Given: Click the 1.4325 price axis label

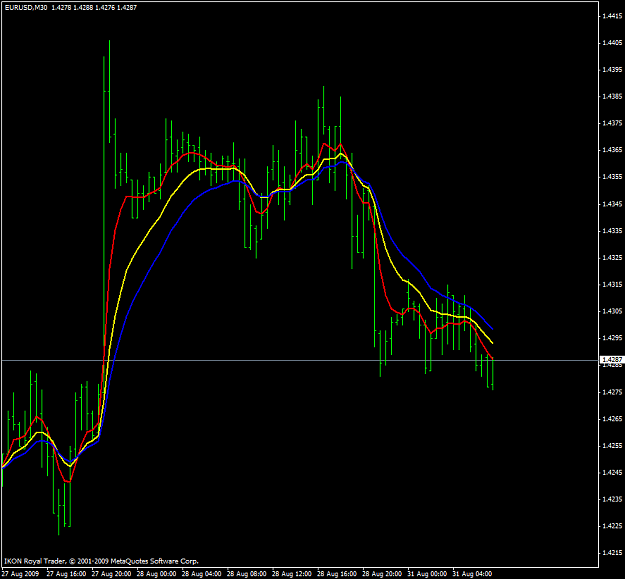Looking at the screenshot, I should (x=612, y=258).
